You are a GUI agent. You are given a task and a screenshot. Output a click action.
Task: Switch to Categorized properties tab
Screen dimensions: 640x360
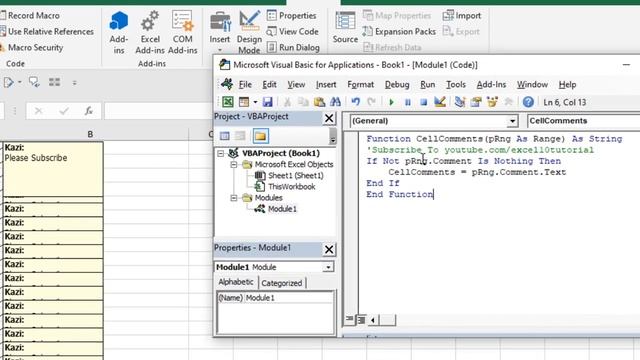[x=282, y=283]
